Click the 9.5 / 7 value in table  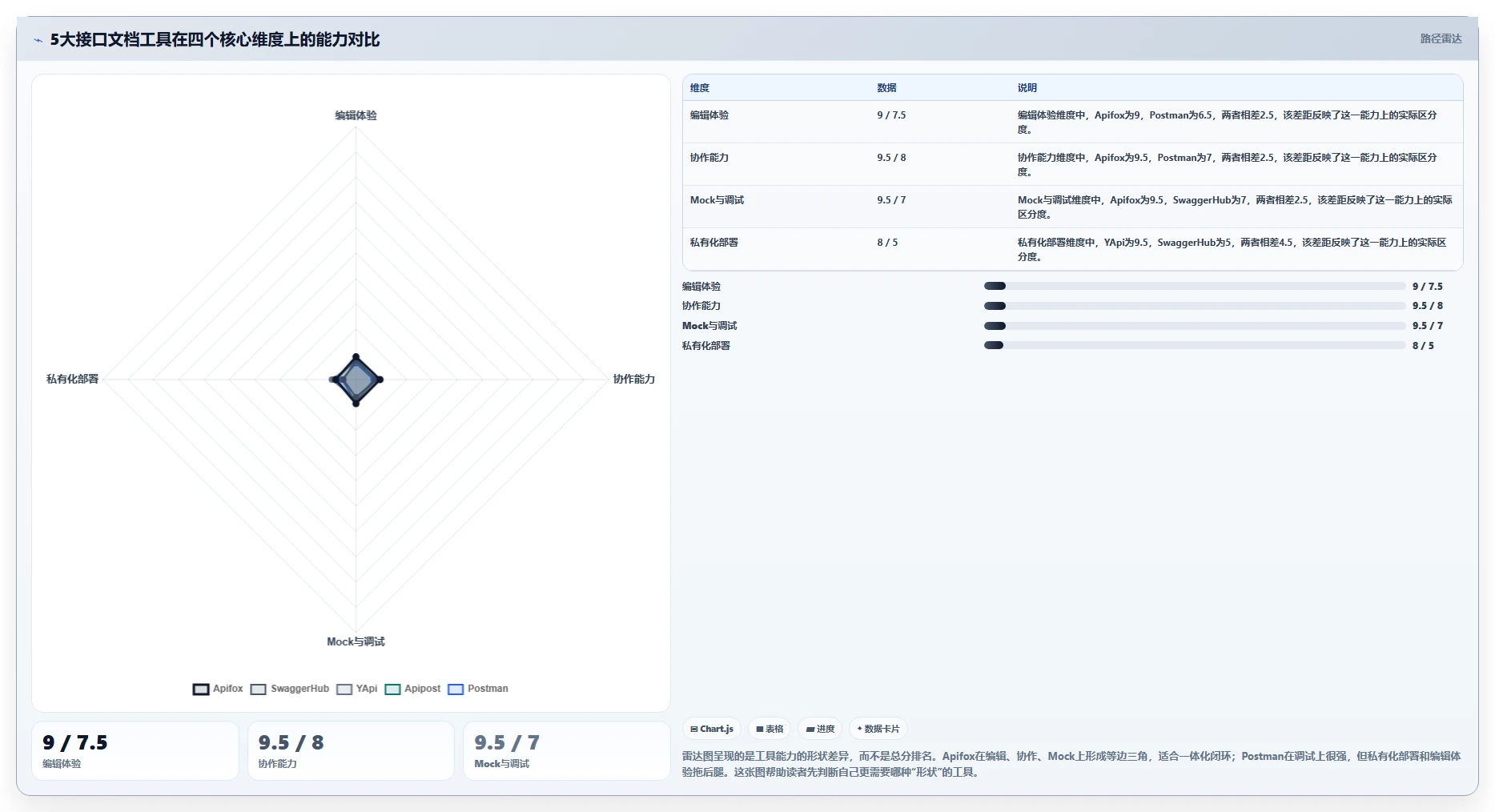891,200
